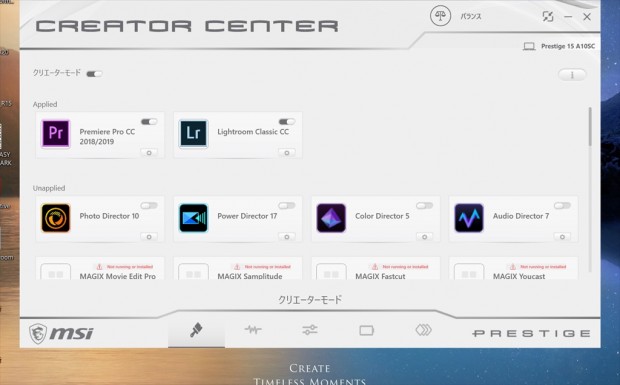Open settings gear for Audio Director 7

(562, 237)
